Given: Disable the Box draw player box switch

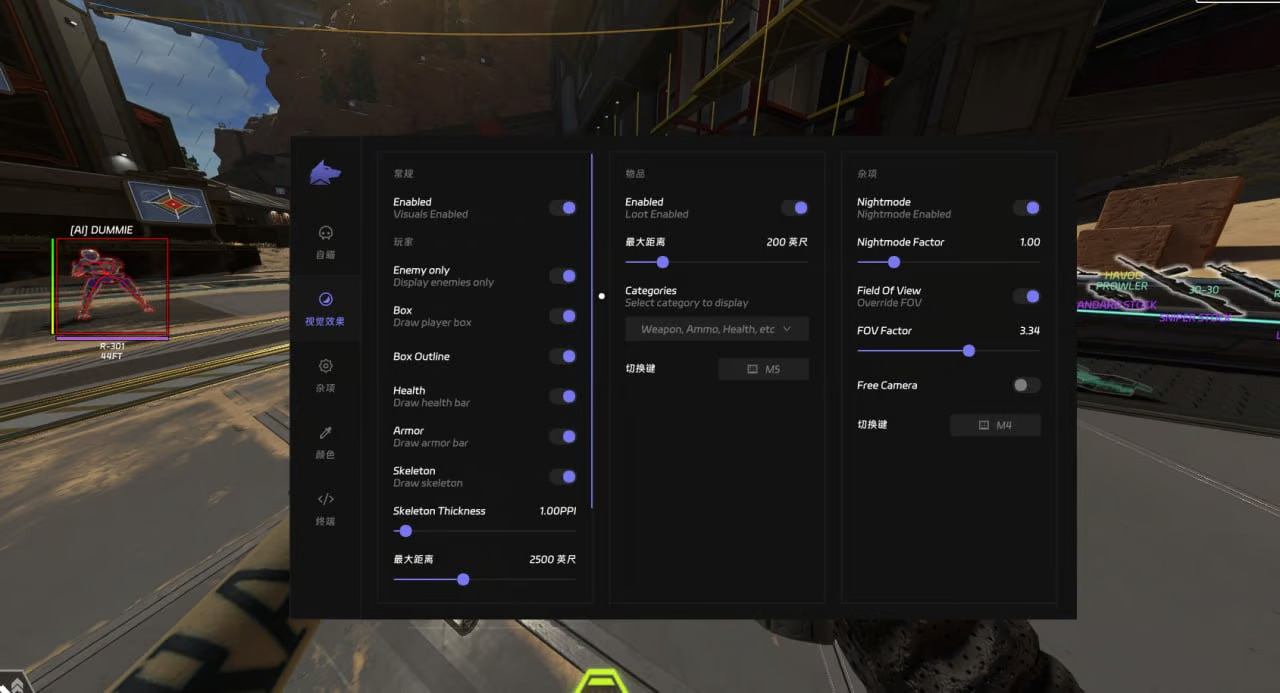Looking at the screenshot, I should pyautogui.click(x=563, y=316).
